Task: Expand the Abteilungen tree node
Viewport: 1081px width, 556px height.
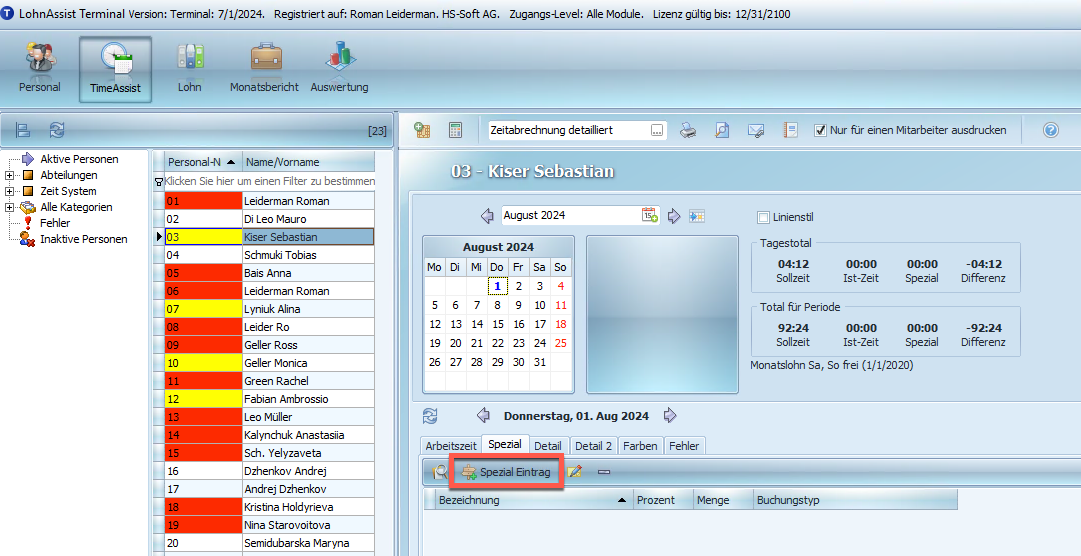Action: point(9,175)
